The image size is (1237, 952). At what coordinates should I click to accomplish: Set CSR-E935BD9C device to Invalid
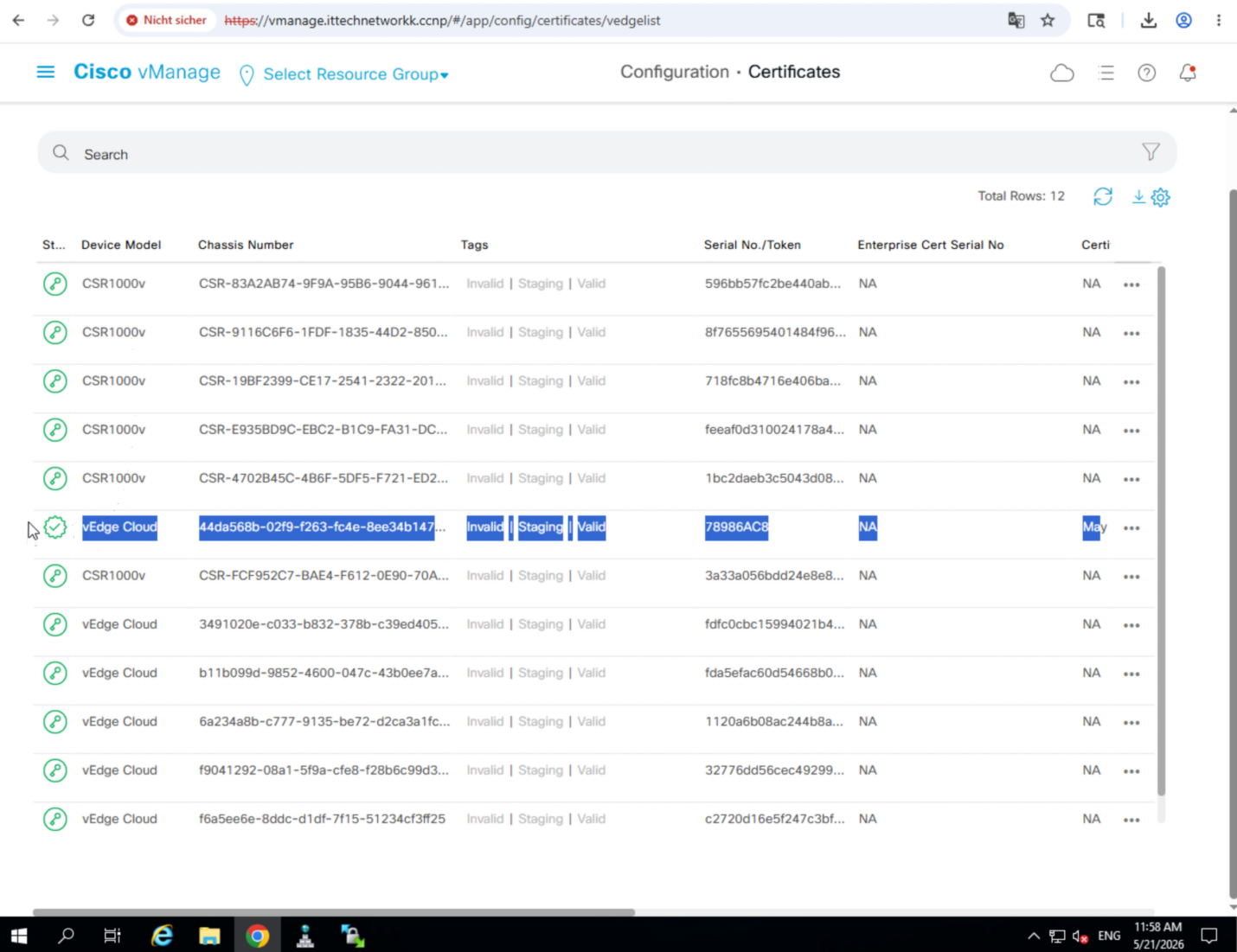(484, 430)
